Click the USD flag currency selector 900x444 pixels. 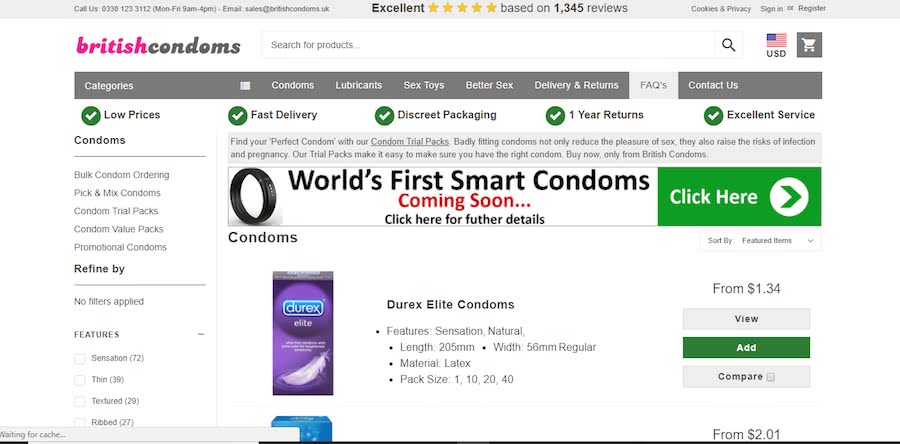[776, 45]
